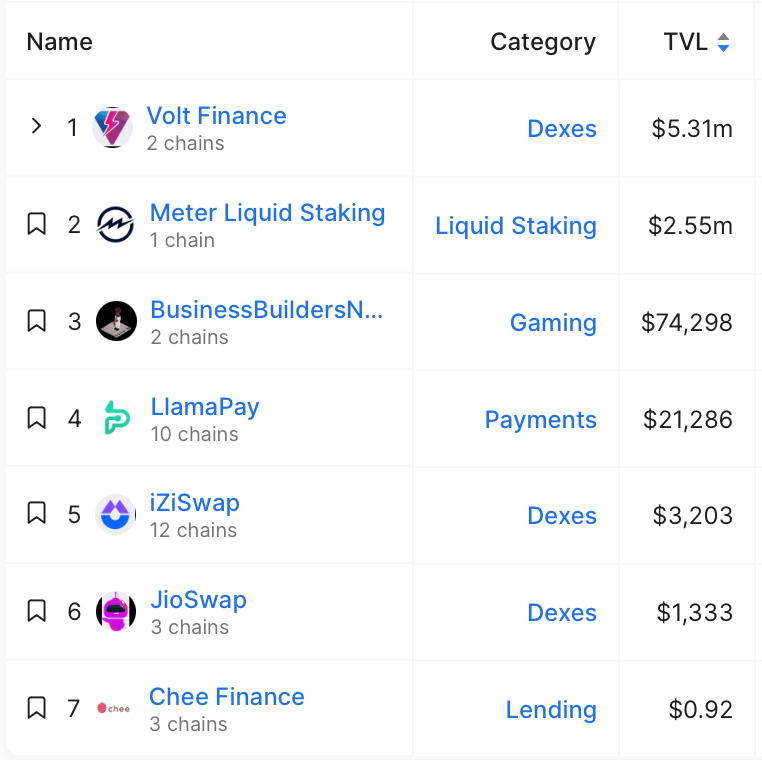The image size is (762, 760).
Task: Click the Meter Liquid Staking logo icon
Action: coord(115,225)
